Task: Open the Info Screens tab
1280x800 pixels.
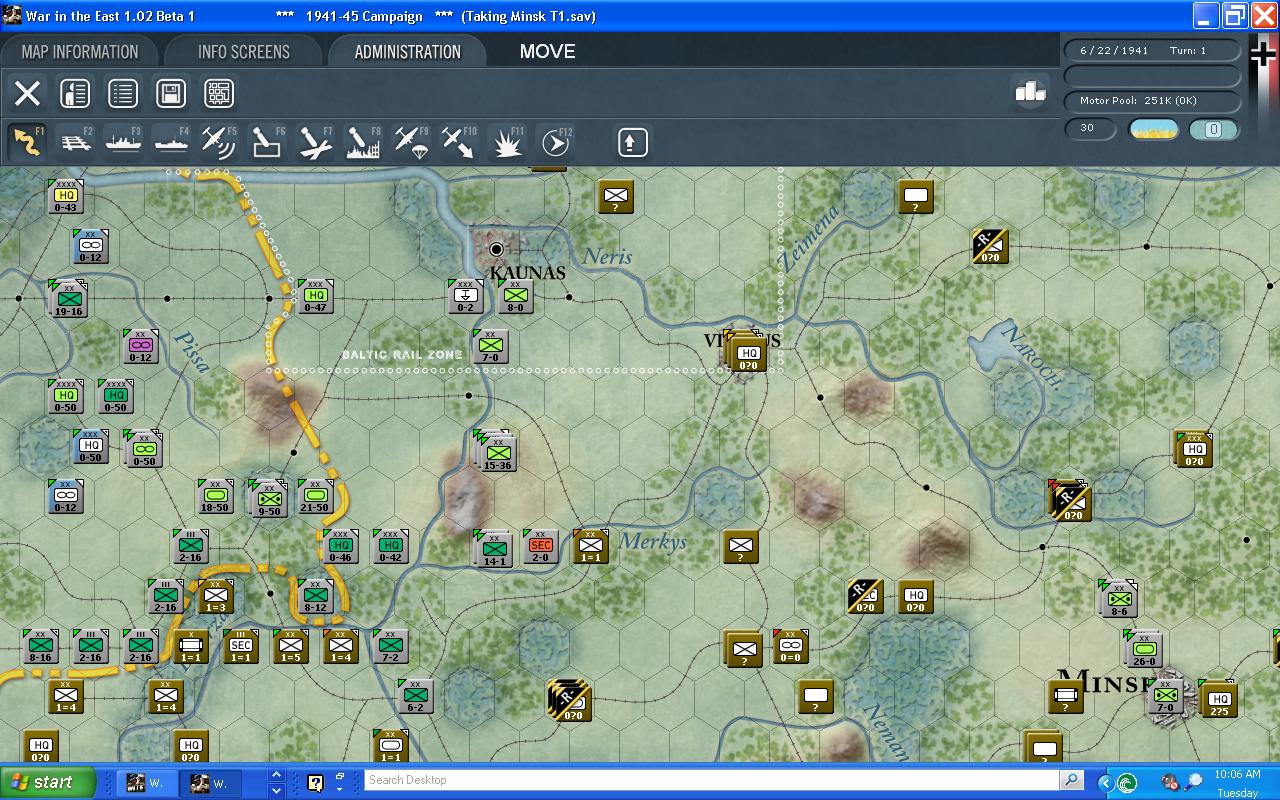Action: (x=244, y=52)
